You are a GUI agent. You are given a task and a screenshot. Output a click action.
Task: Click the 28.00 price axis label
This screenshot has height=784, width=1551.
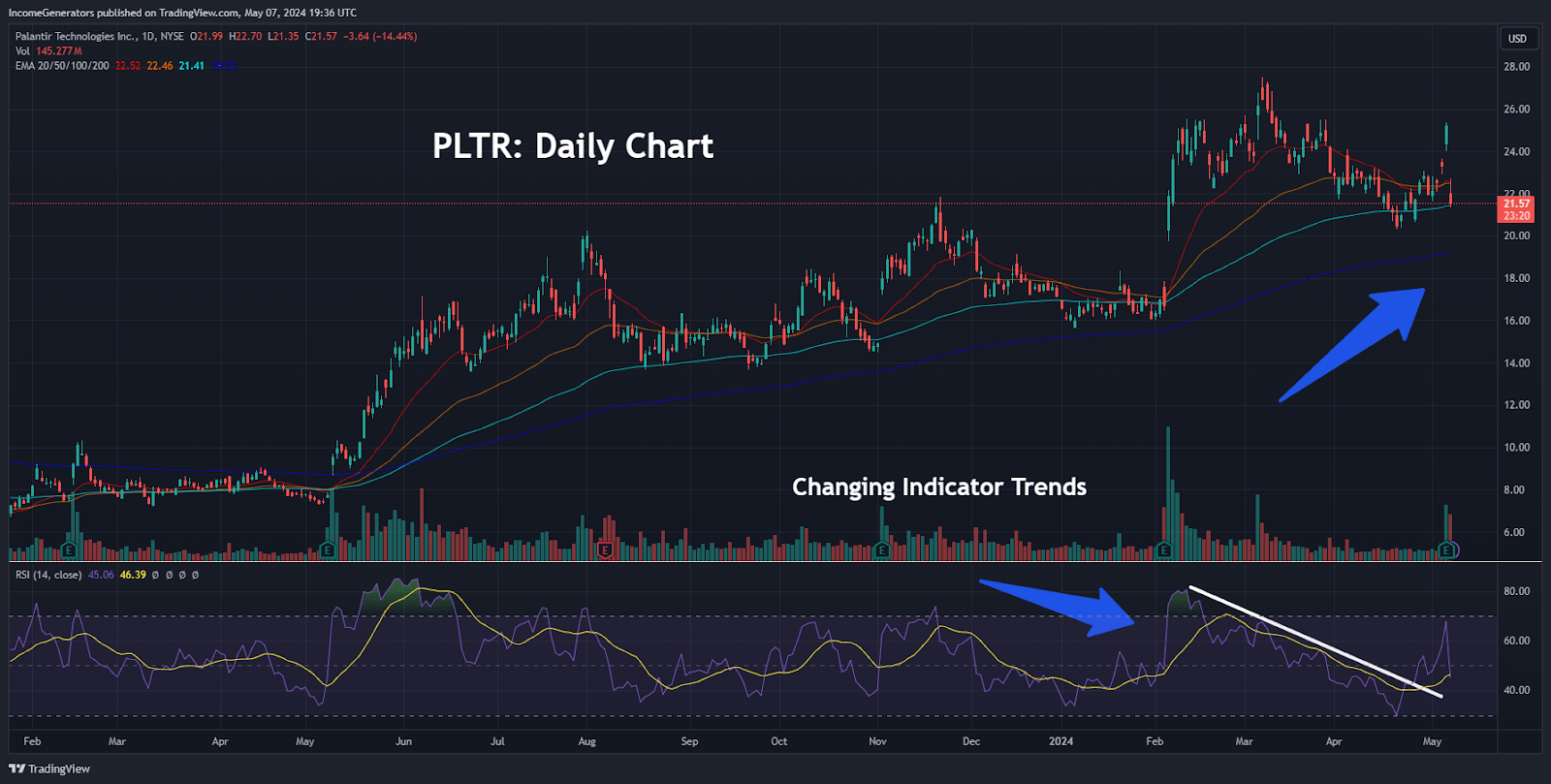click(x=1517, y=67)
